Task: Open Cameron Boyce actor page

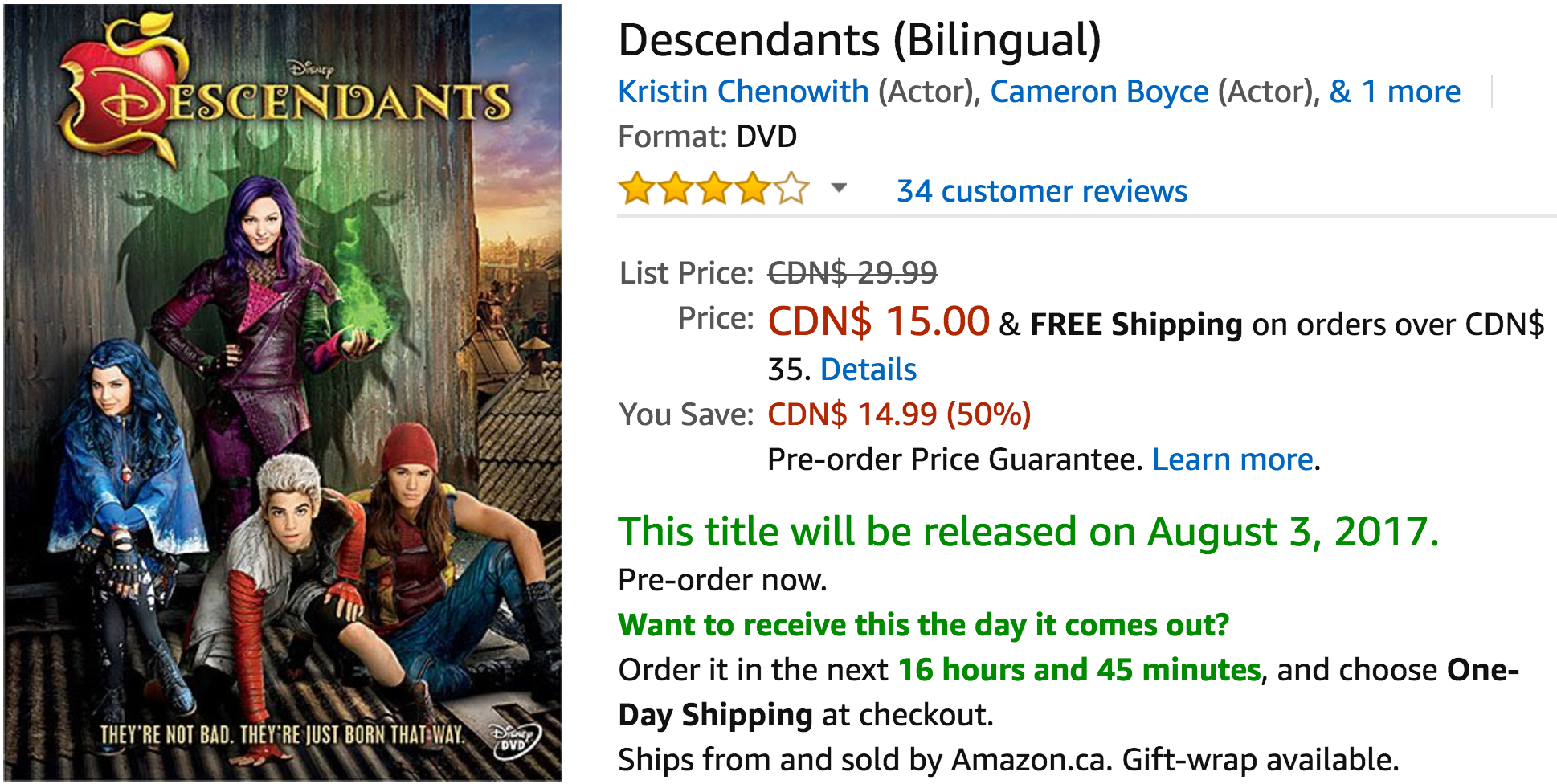Action: [x=1098, y=92]
